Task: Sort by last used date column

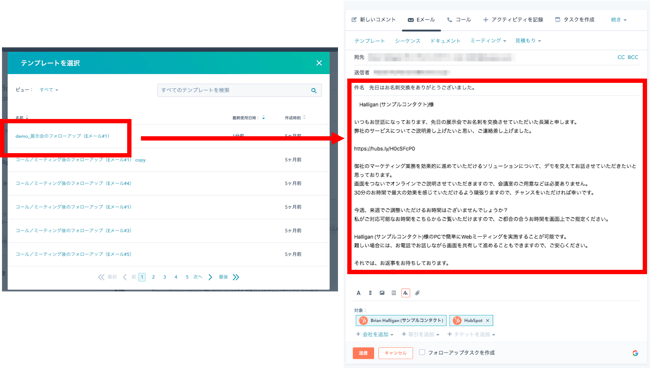Action: pos(248,118)
